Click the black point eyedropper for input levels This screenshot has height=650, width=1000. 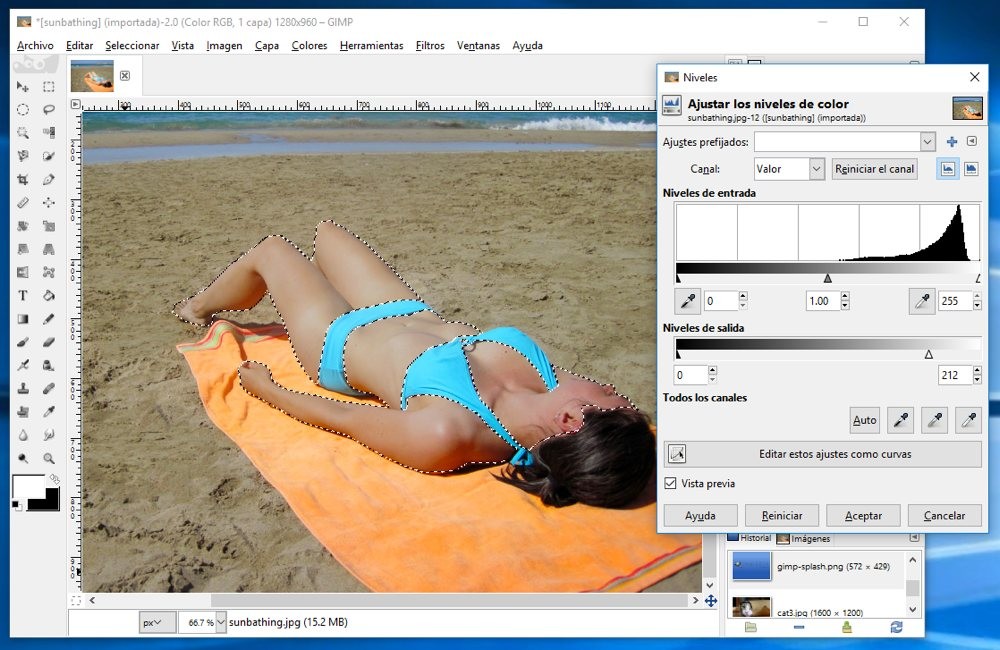click(x=687, y=301)
